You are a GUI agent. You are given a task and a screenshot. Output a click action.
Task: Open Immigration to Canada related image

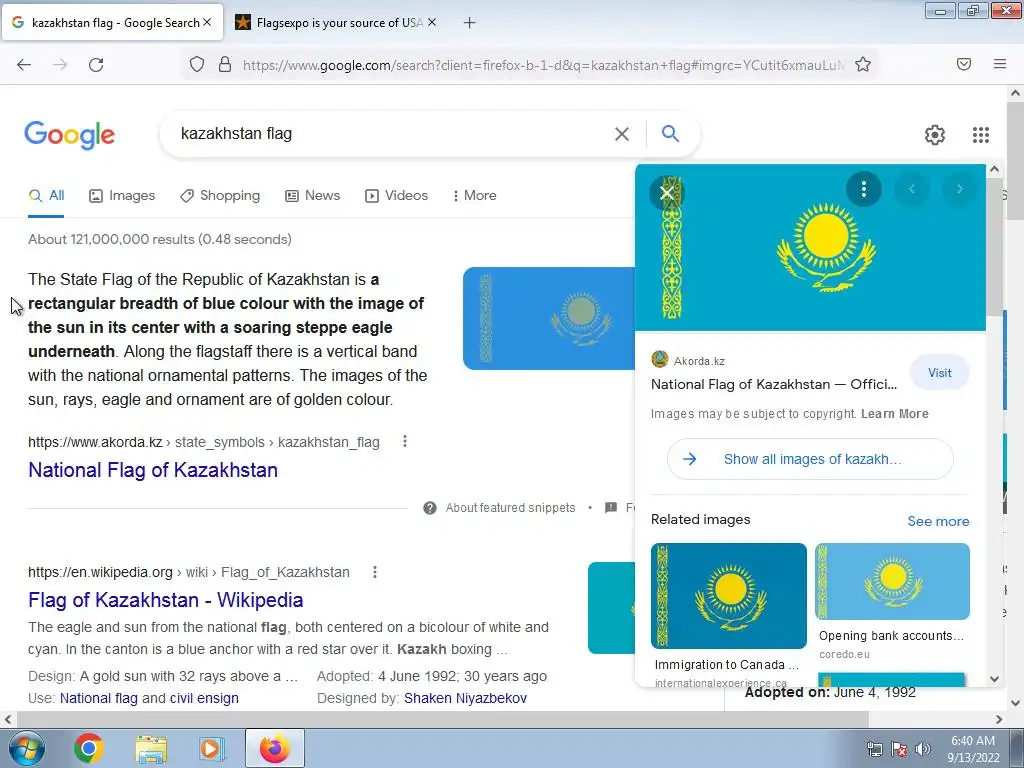click(x=729, y=596)
